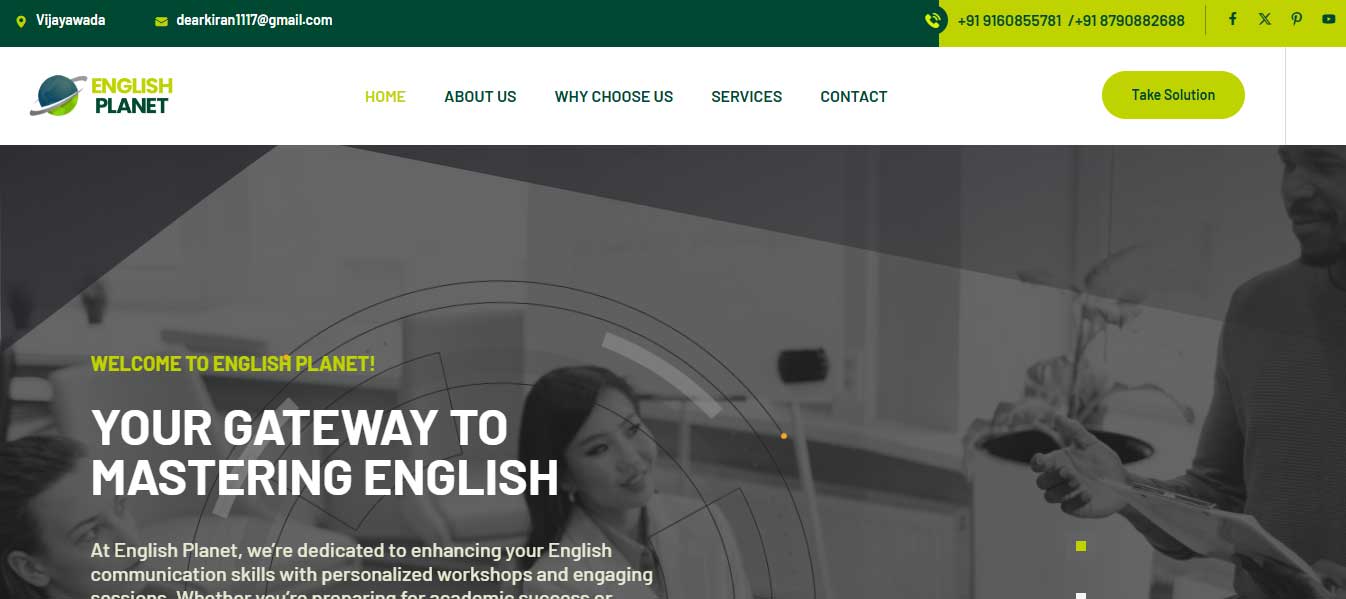Open the ABOUT US menu item
The height and width of the screenshot is (599, 1346).
click(x=480, y=97)
